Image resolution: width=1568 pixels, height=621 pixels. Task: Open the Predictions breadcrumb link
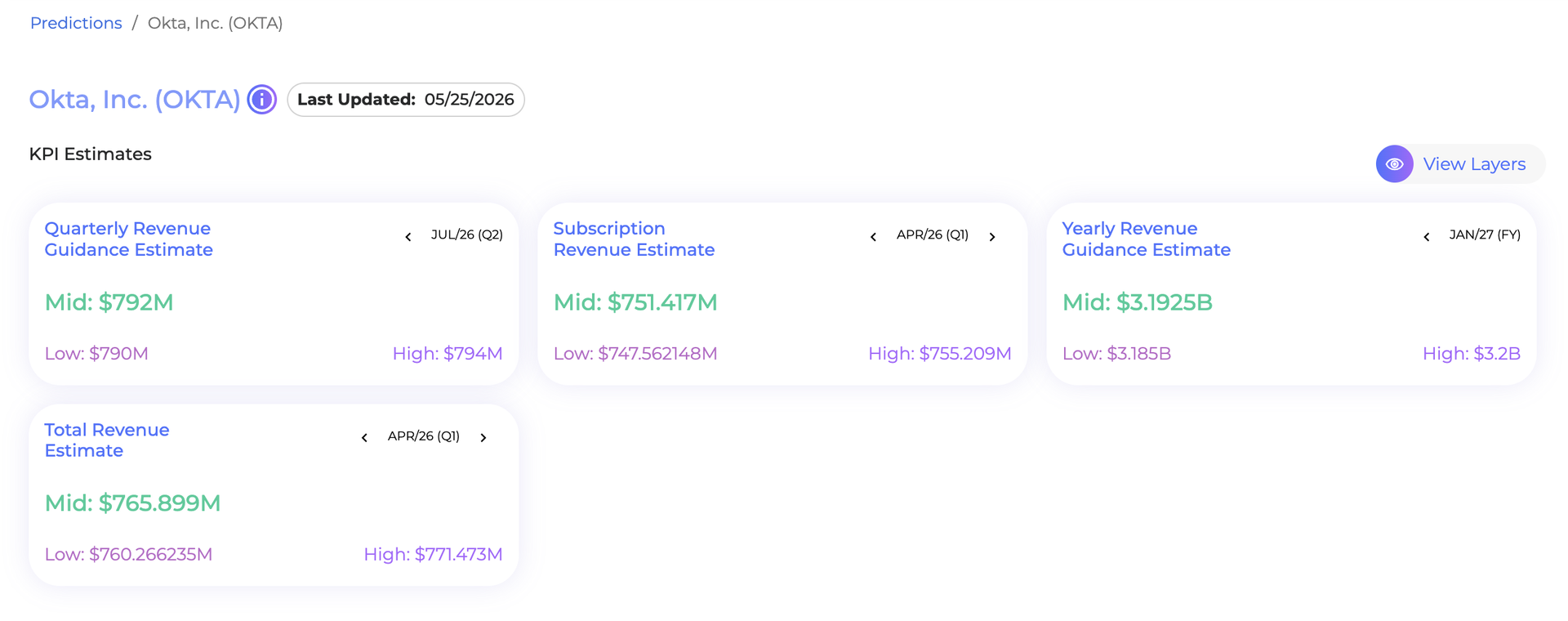pos(76,23)
